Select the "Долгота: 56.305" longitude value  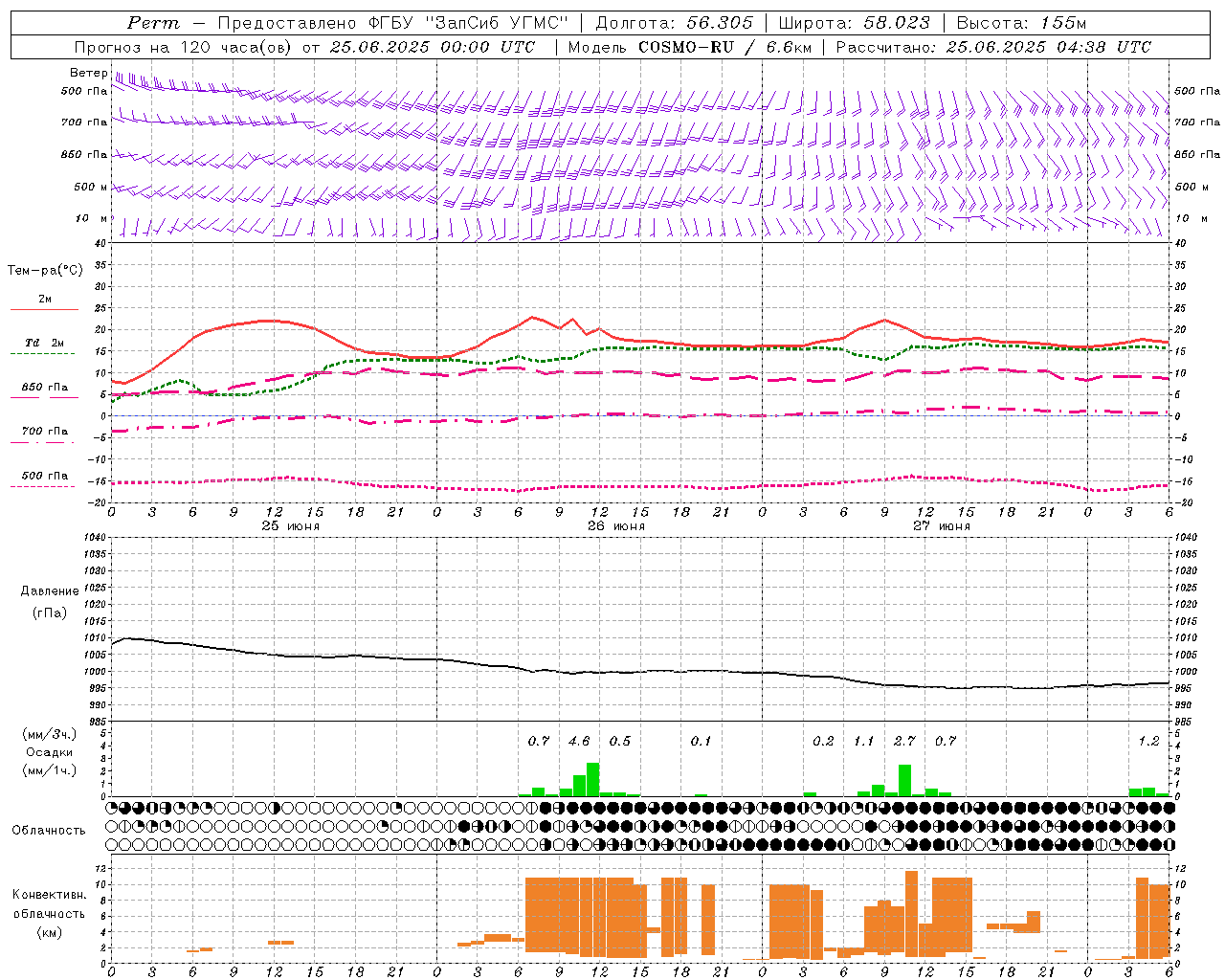coord(675,23)
